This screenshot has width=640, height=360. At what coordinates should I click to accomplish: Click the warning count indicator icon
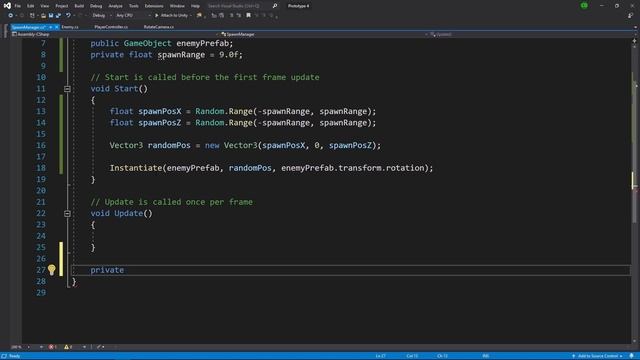pyautogui.click(x=68, y=347)
